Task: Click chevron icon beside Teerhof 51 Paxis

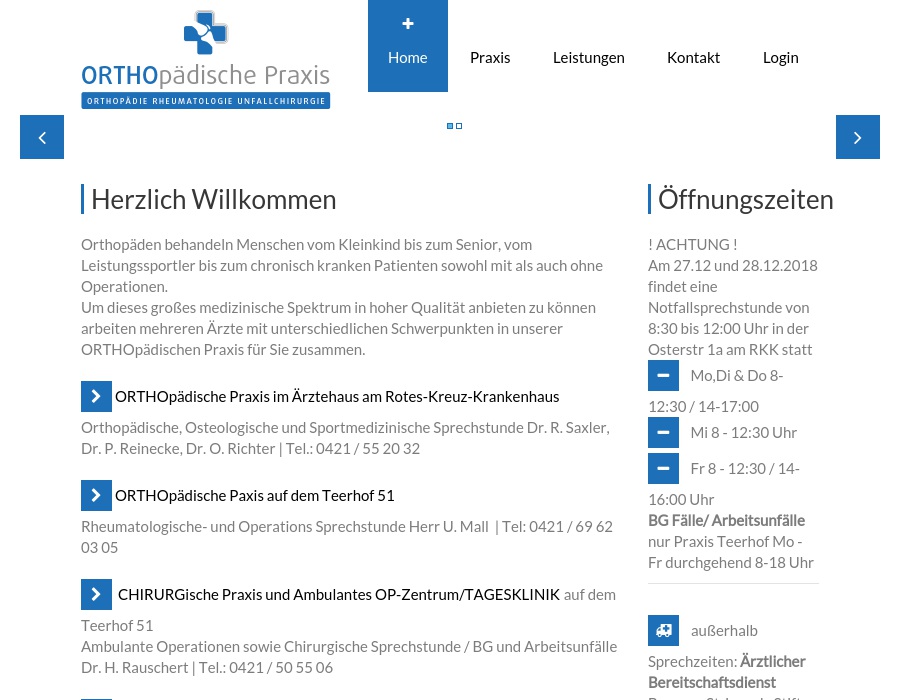Action: click(x=96, y=495)
